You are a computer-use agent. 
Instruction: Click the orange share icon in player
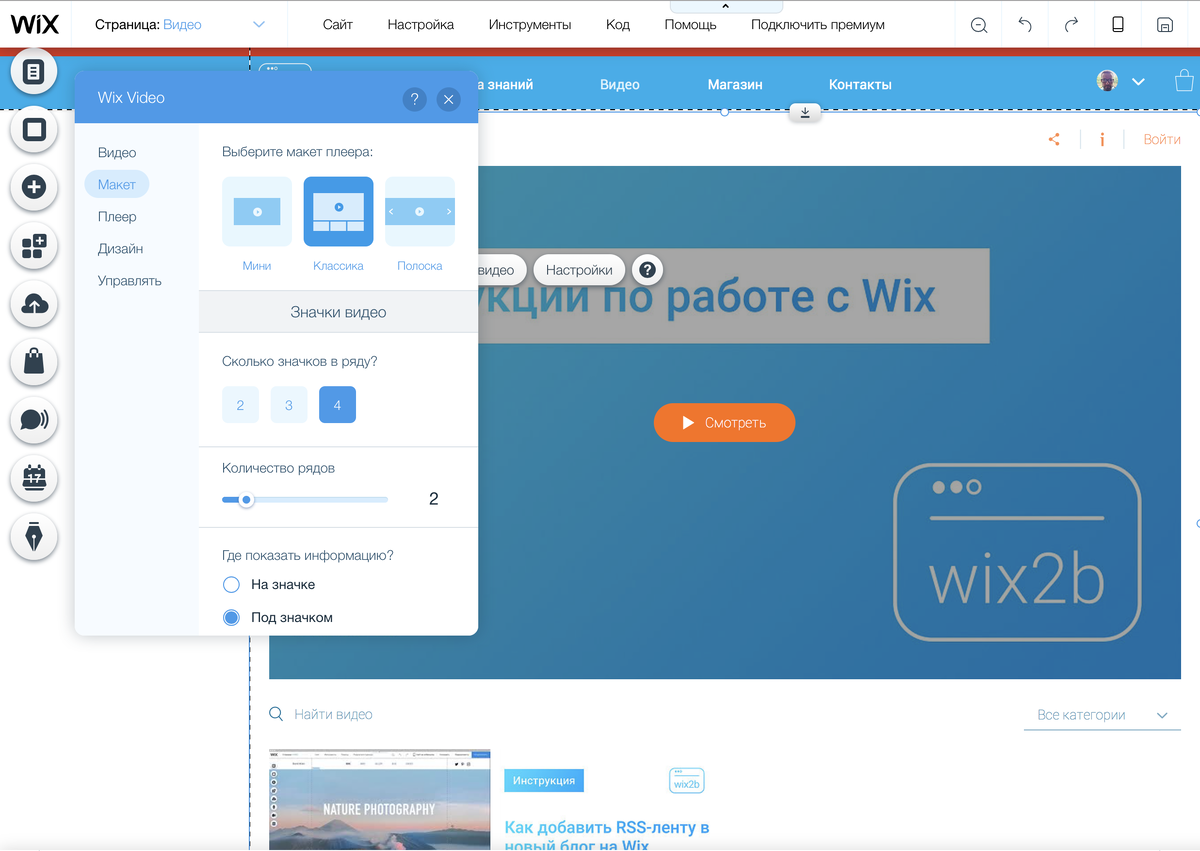click(x=1054, y=140)
